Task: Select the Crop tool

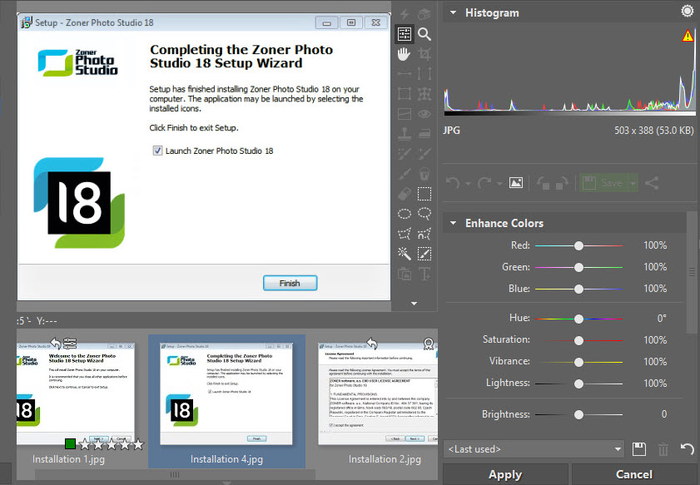Action: [424, 54]
